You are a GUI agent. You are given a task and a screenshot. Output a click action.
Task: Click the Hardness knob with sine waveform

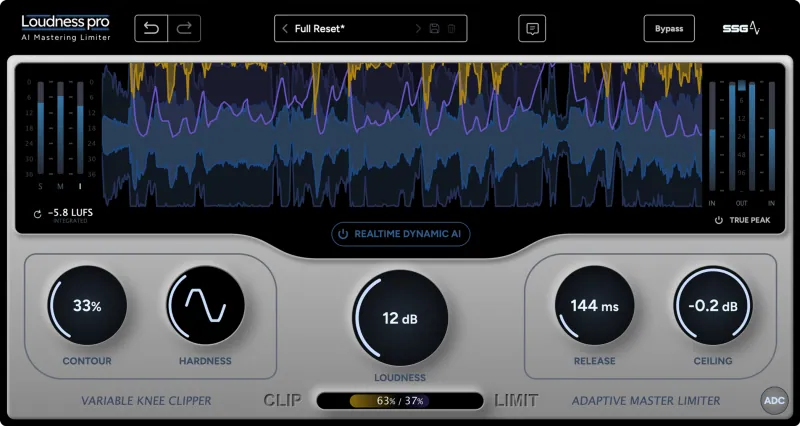tap(206, 305)
